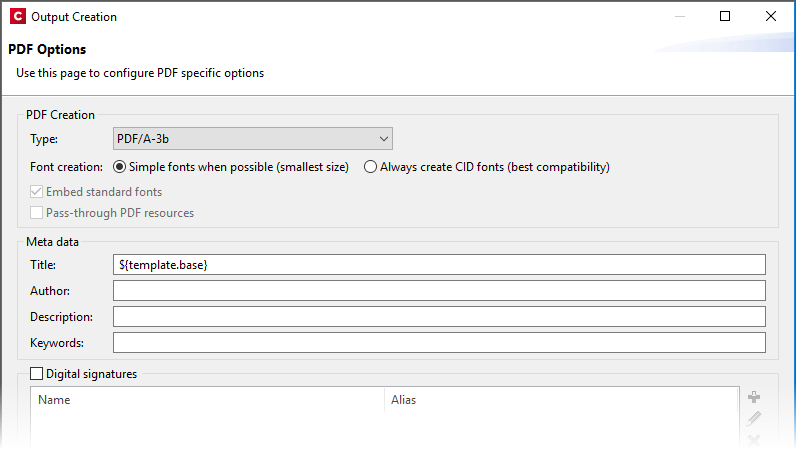
Task: Click the Output Creation app icon
Action: [16, 16]
